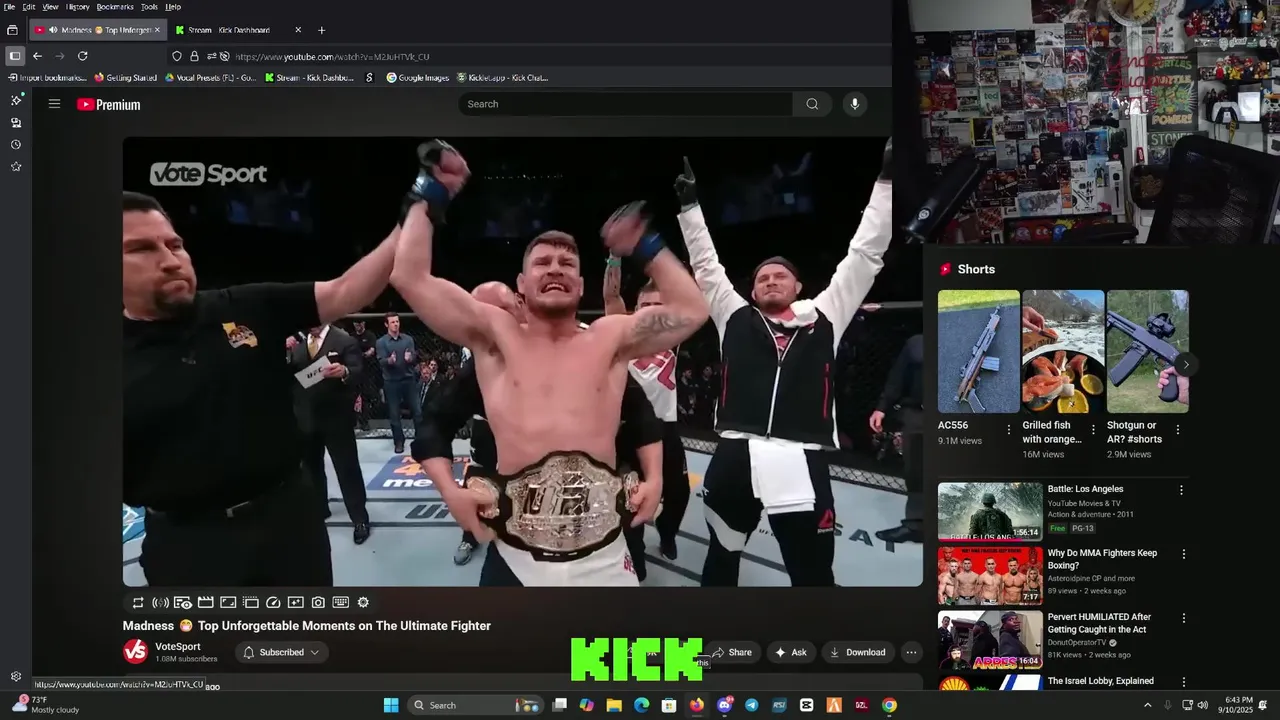Open the VoteSport channel avatar
Viewport: 1280px width, 720px height.
click(135, 652)
